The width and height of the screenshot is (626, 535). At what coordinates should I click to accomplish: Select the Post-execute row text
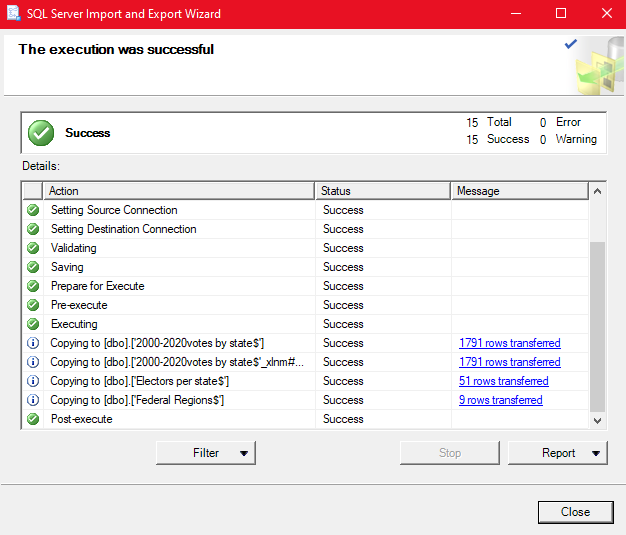pos(81,419)
